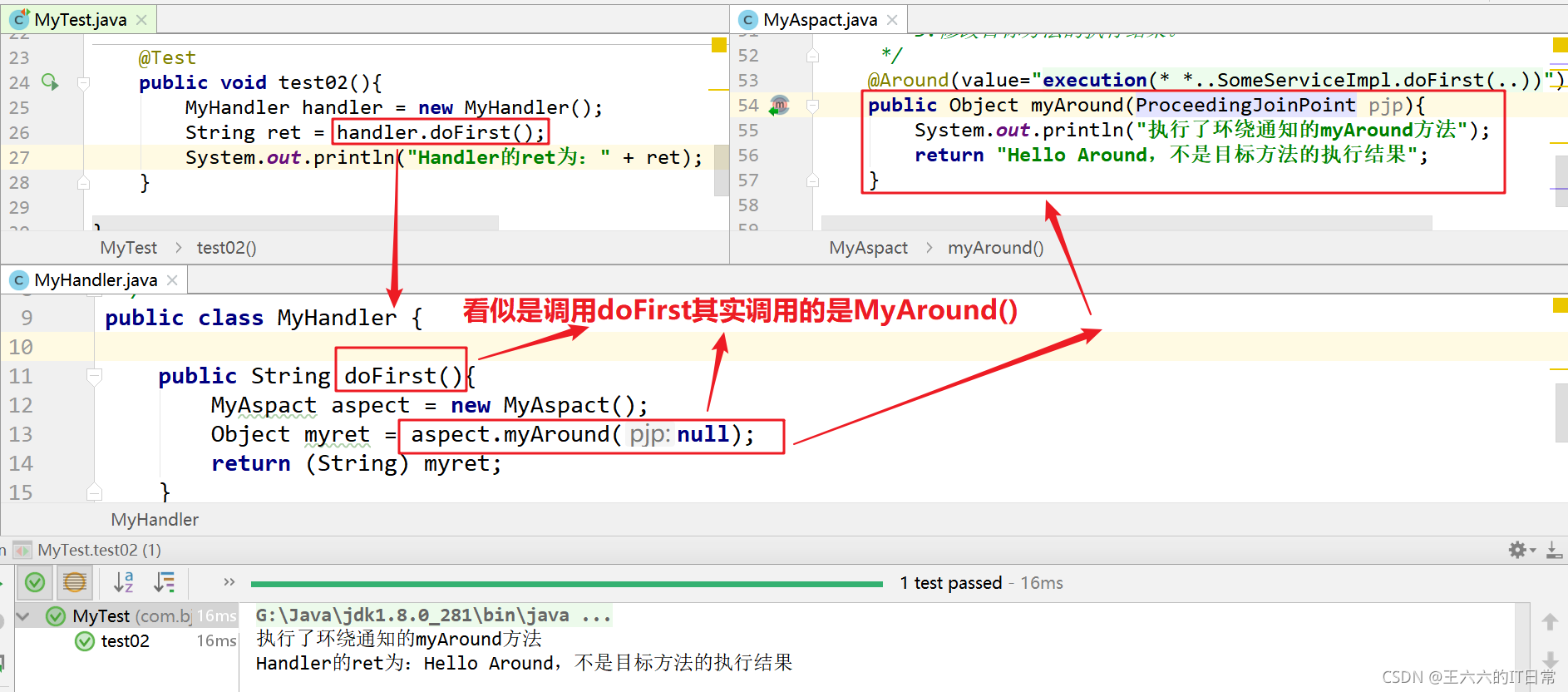Image resolution: width=1568 pixels, height=692 pixels.
Task: Click yellow inspection indicator in MyTest editor
Action: pos(719,45)
